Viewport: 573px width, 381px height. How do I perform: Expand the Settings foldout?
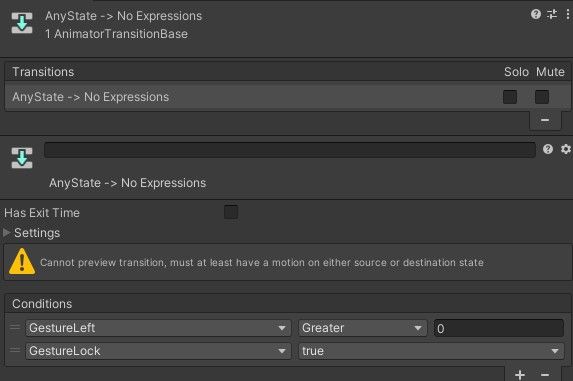(6, 233)
